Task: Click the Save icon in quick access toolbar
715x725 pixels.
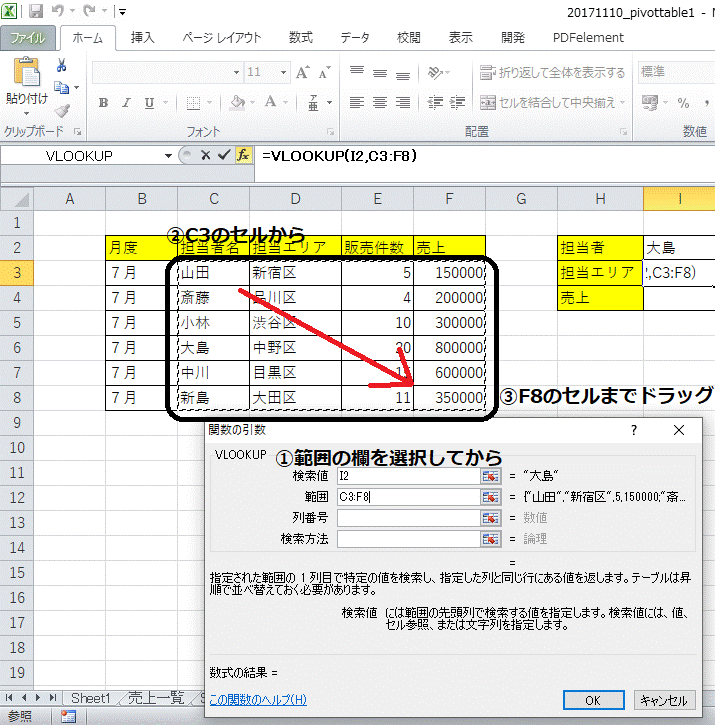Action: coord(37,13)
